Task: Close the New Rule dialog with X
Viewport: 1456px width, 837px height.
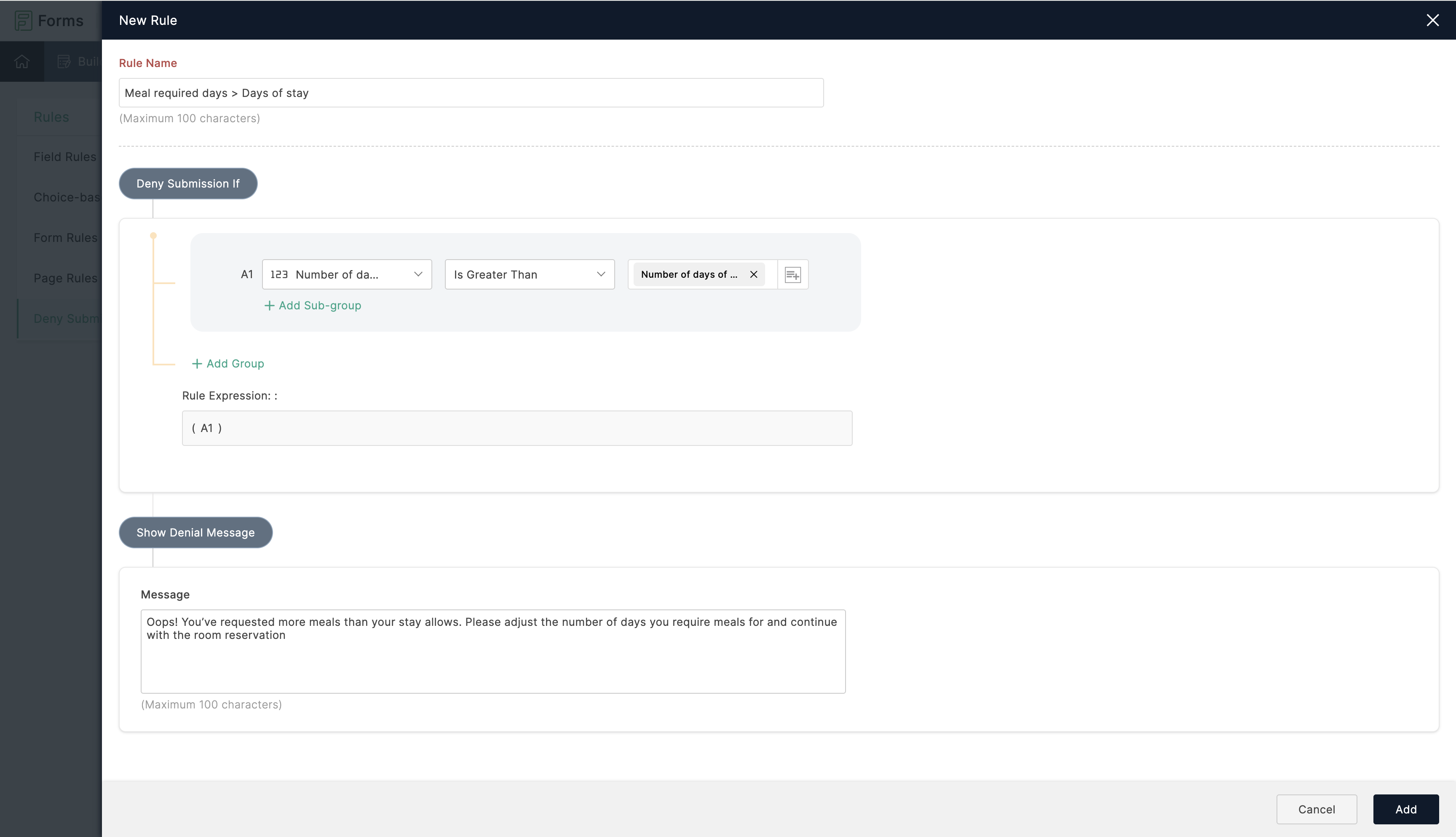Action: (1432, 20)
